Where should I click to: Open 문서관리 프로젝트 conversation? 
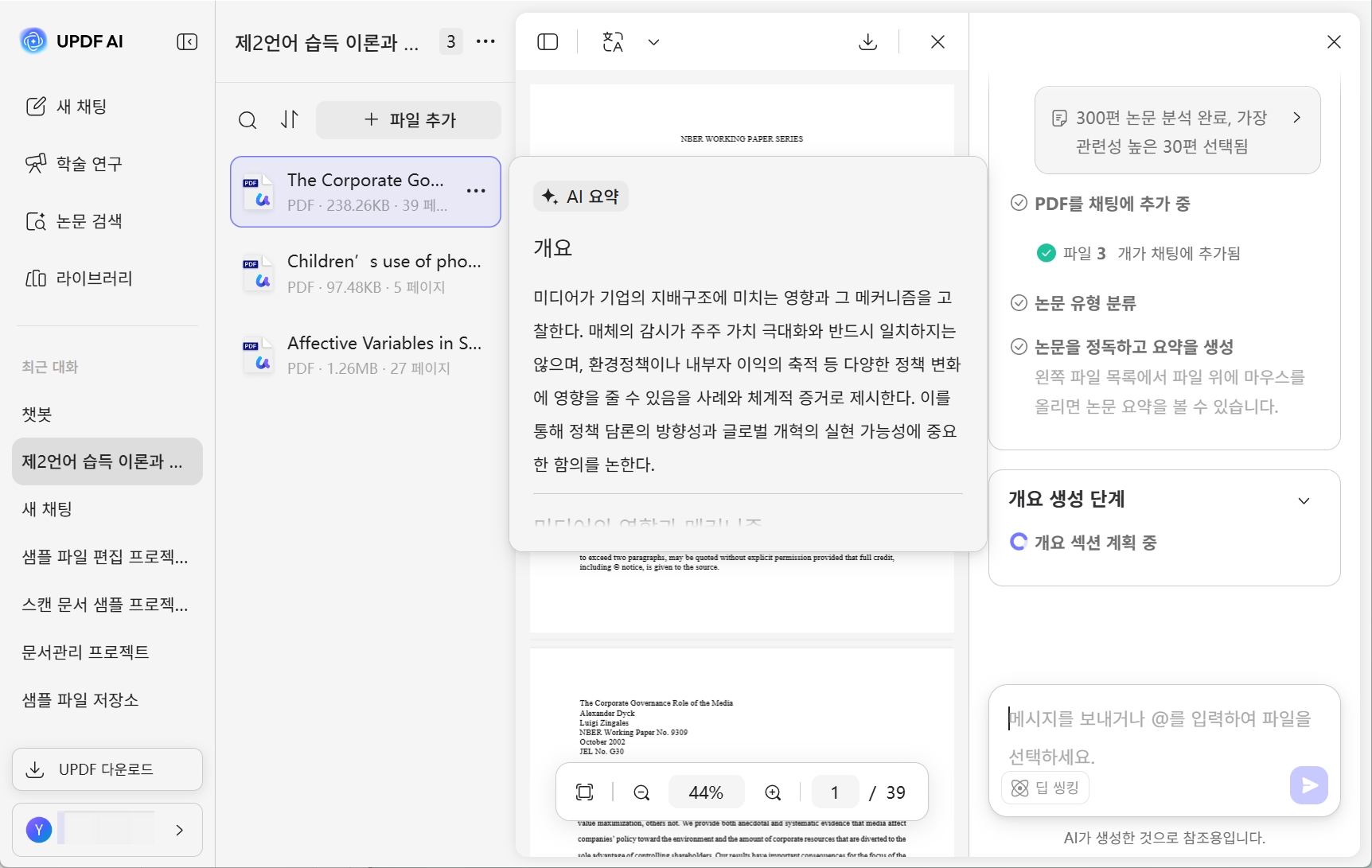click(107, 652)
